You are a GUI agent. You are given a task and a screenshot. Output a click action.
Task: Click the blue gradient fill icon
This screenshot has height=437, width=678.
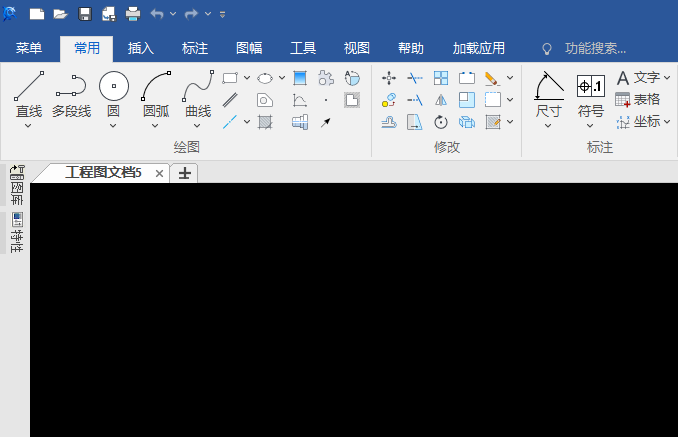[300, 78]
